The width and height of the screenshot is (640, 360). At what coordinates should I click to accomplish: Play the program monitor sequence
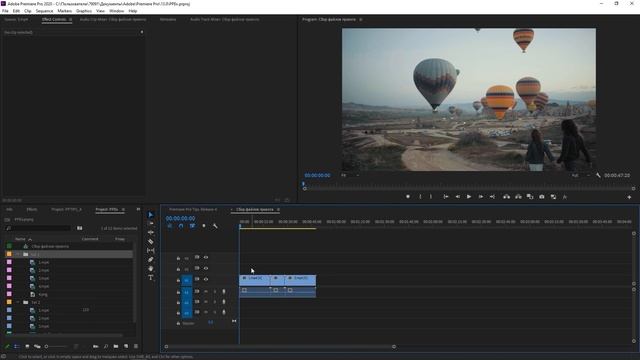(x=469, y=197)
